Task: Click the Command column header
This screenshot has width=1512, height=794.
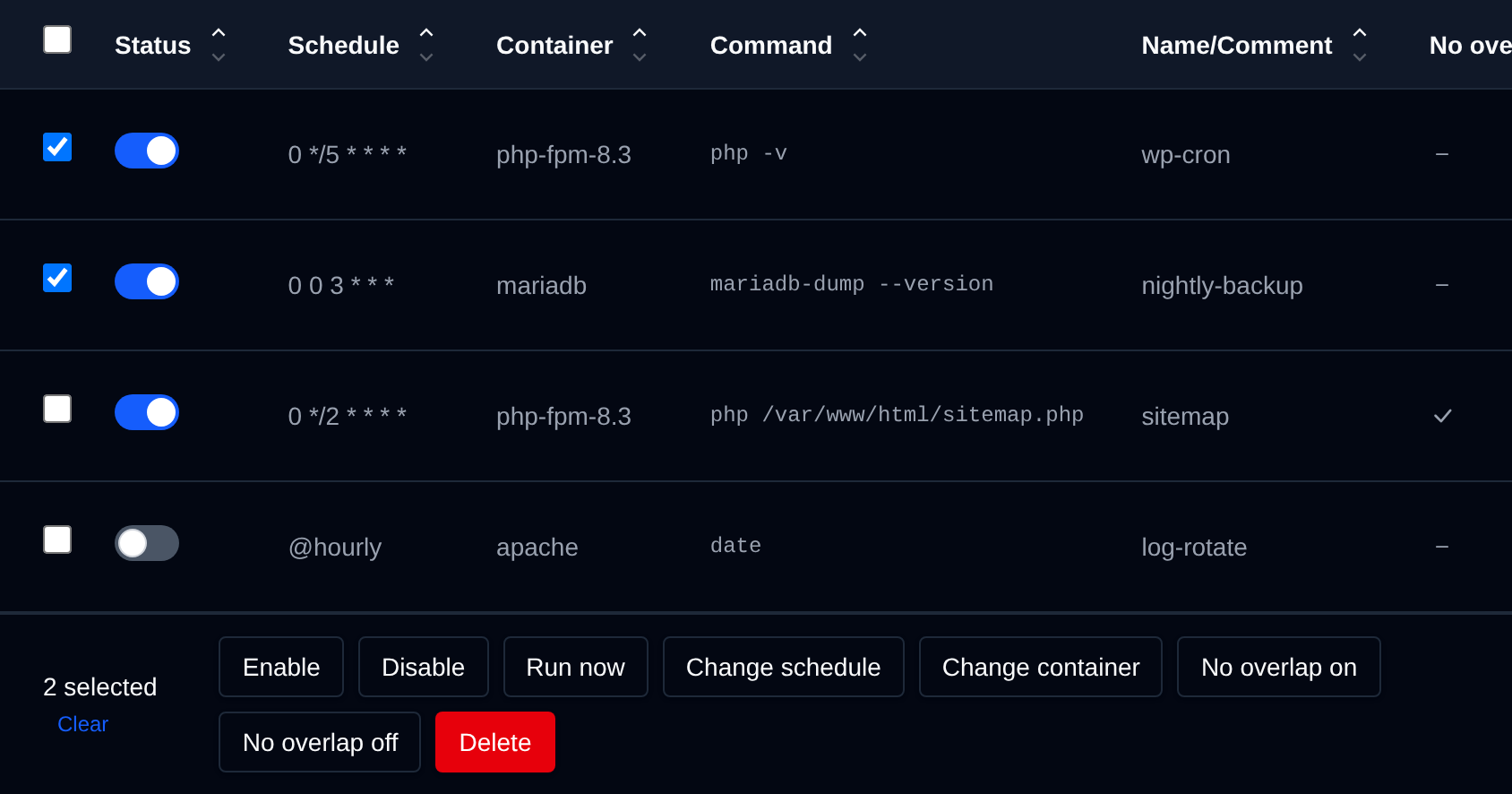Action: click(x=771, y=45)
